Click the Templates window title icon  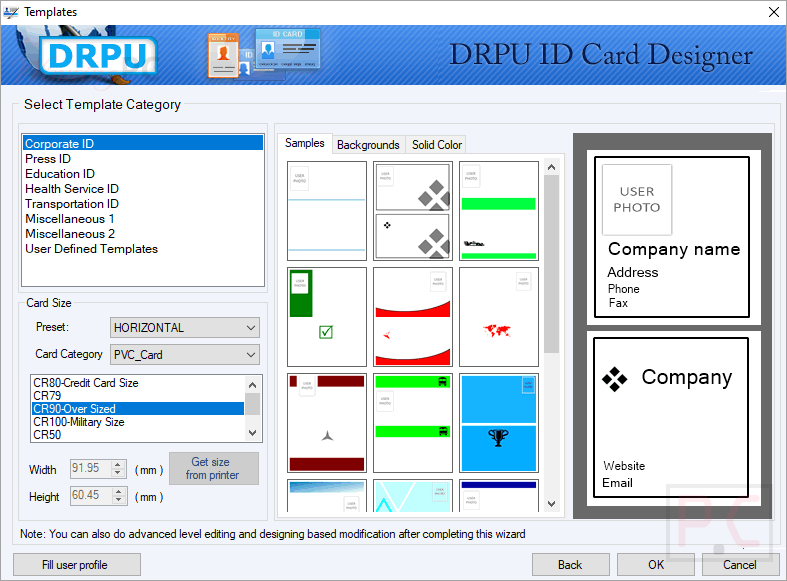pyautogui.click(x=11, y=12)
